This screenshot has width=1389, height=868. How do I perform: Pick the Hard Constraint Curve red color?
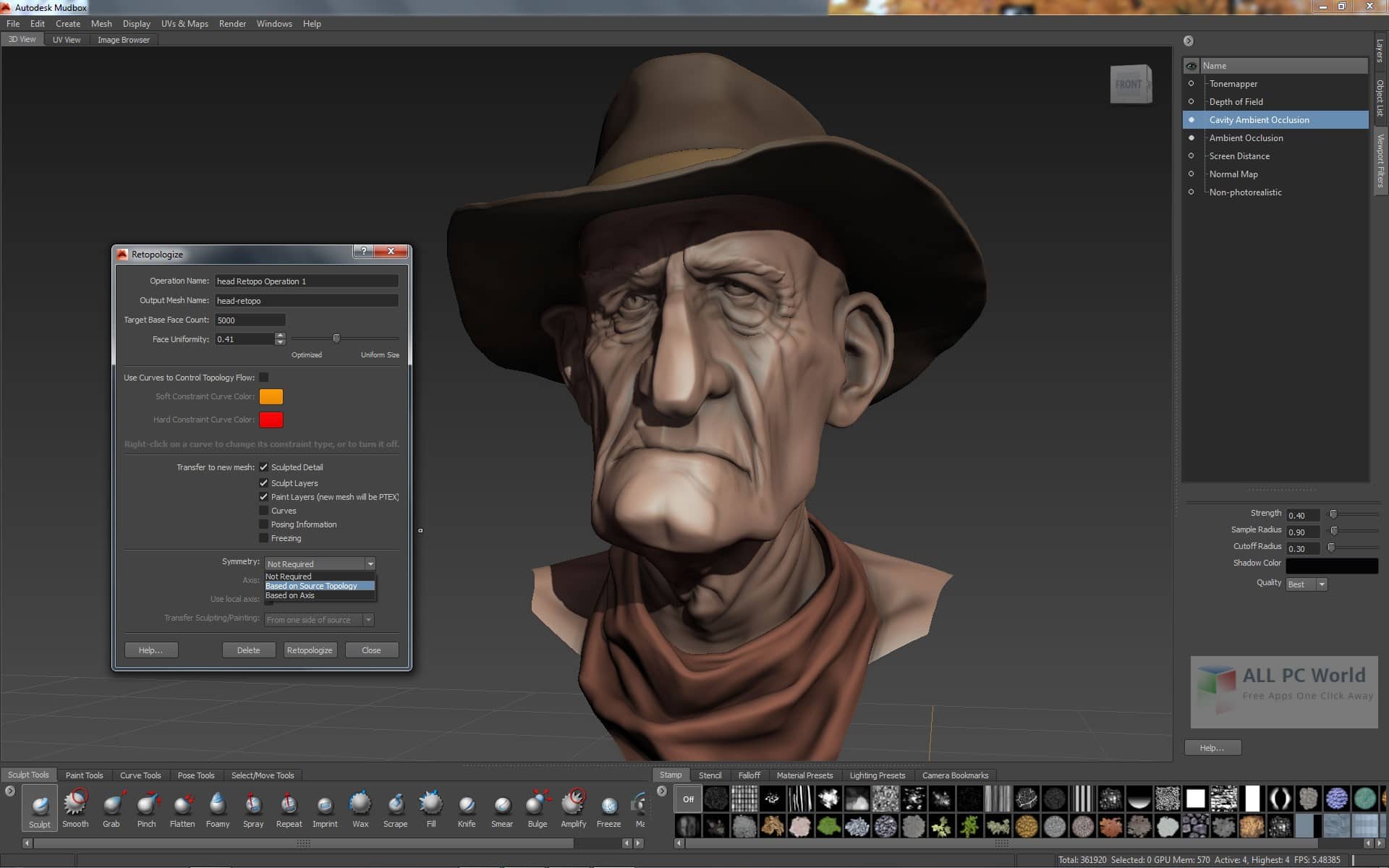tap(271, 420)
